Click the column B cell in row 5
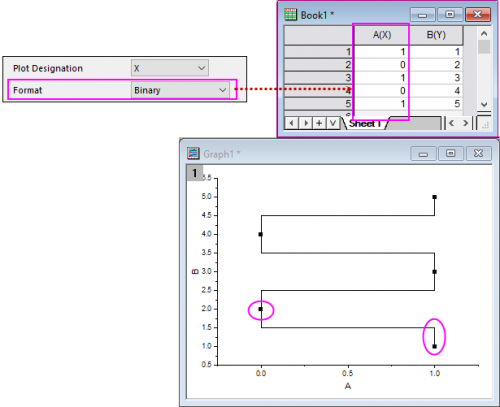Viewport: 500px width, 407px height. click(436, 104)
